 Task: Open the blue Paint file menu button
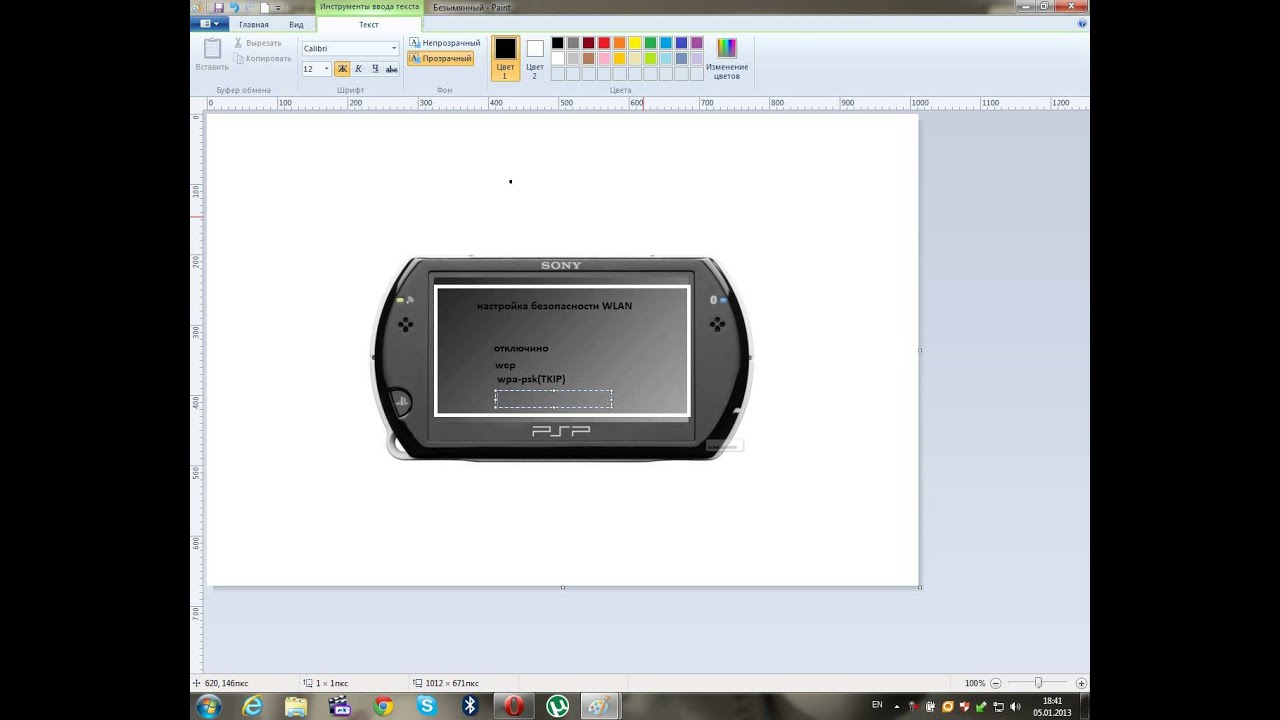coord(210,24)
